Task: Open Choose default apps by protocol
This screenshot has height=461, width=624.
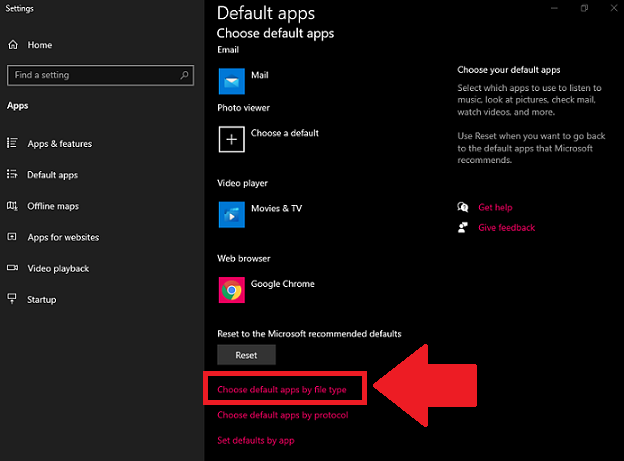Action: tap(282, 414)
